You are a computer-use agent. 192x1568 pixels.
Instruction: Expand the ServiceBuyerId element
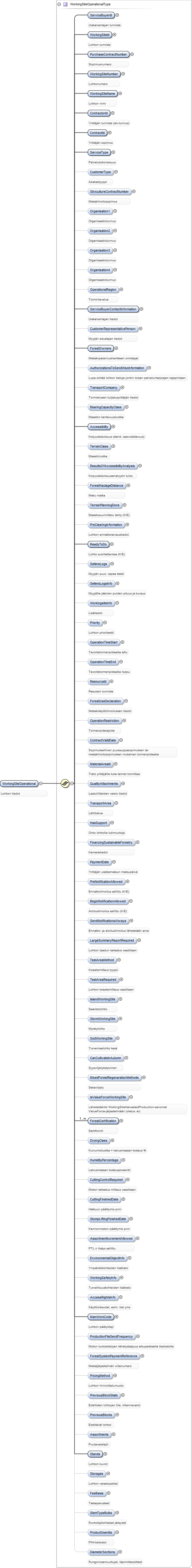click(117, 15)
